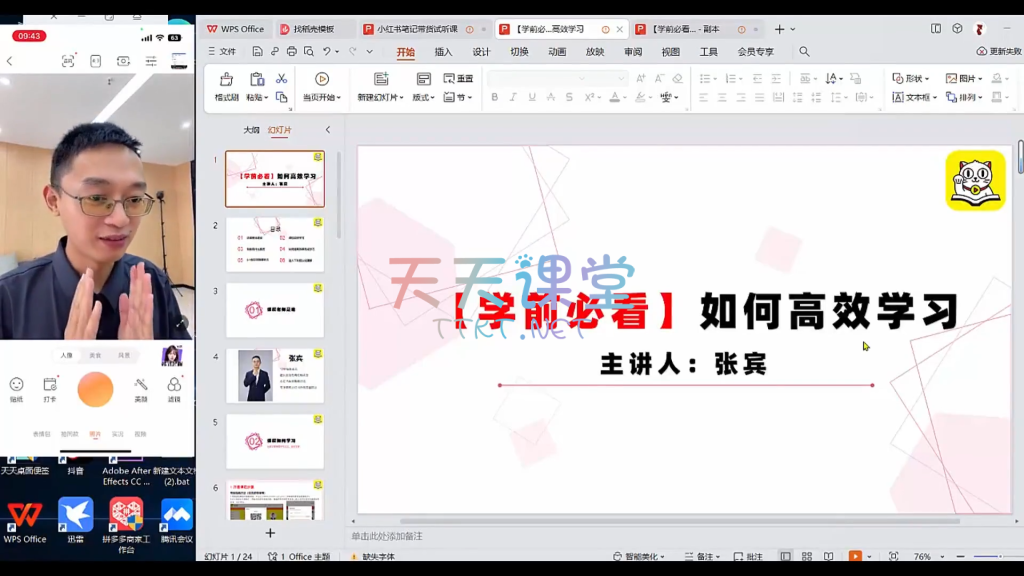The width and height of the screenshot is (1024, 576).
Task: Click the Format Painter (格式刷) icon
Action: [226, 87]
